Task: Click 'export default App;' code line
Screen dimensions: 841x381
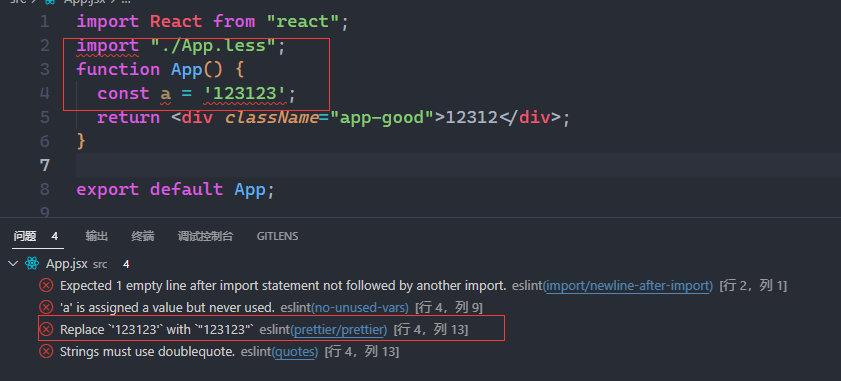Action: point(175,189)
